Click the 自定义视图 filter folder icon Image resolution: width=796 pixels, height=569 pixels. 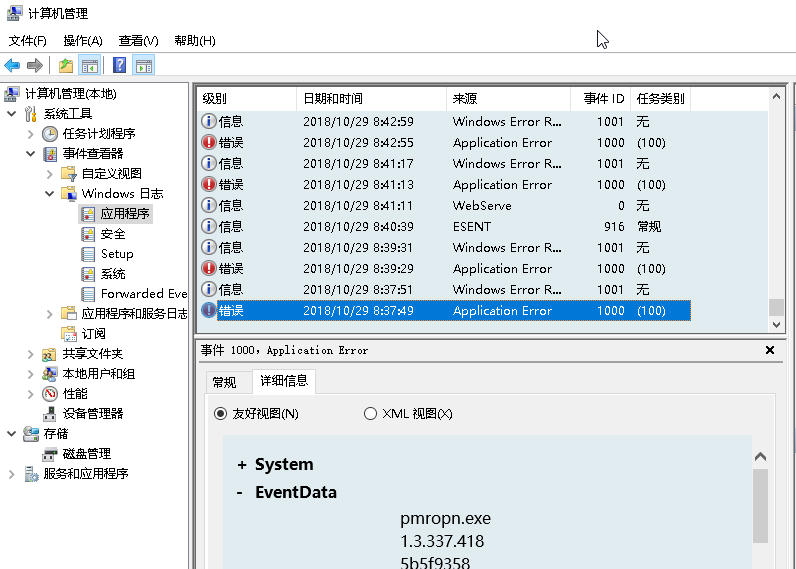click(x=69, y=174)
